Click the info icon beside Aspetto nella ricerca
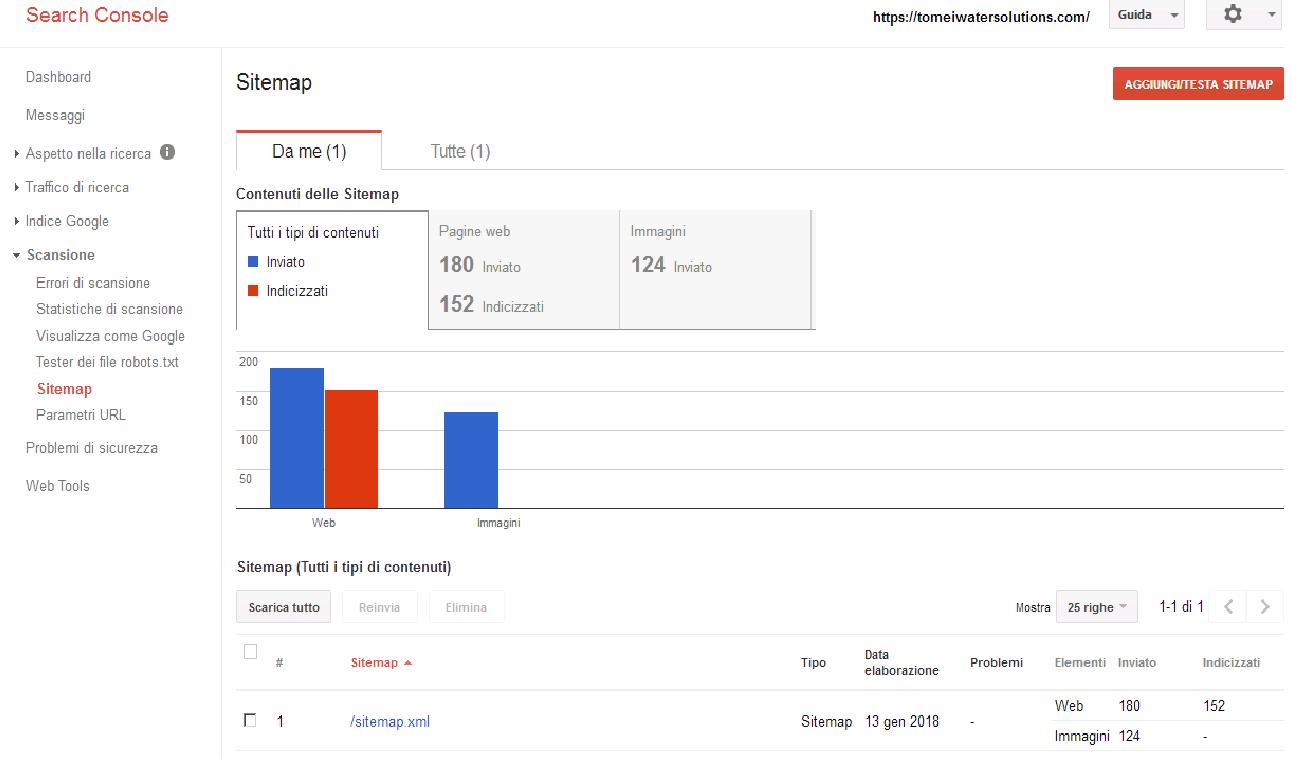The image size is (1292, 759). click(x=168, y=153)
